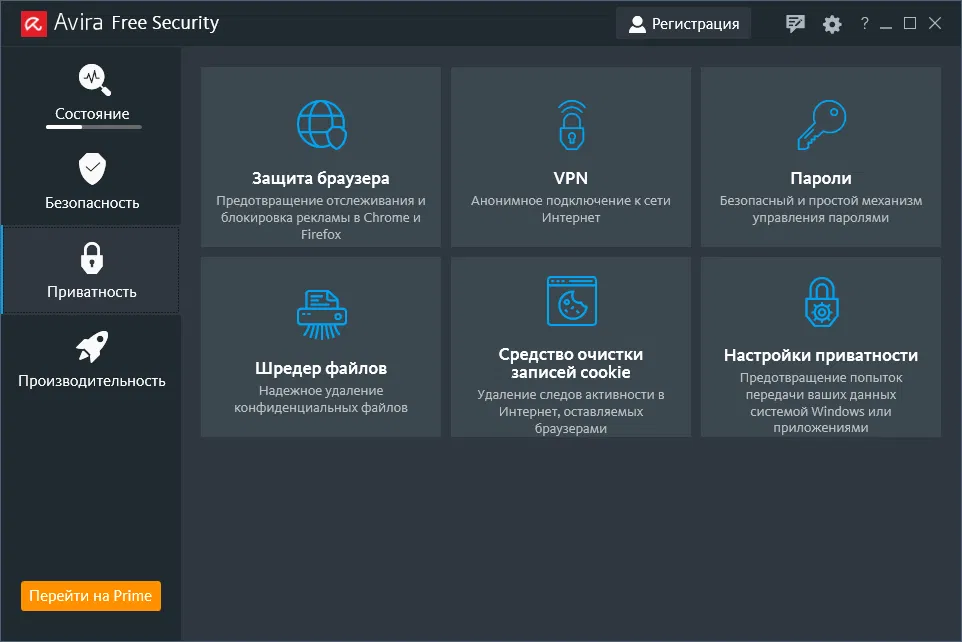962x642 pixels.
Task: Click the question mark help icon
Action: pos(864,24)
